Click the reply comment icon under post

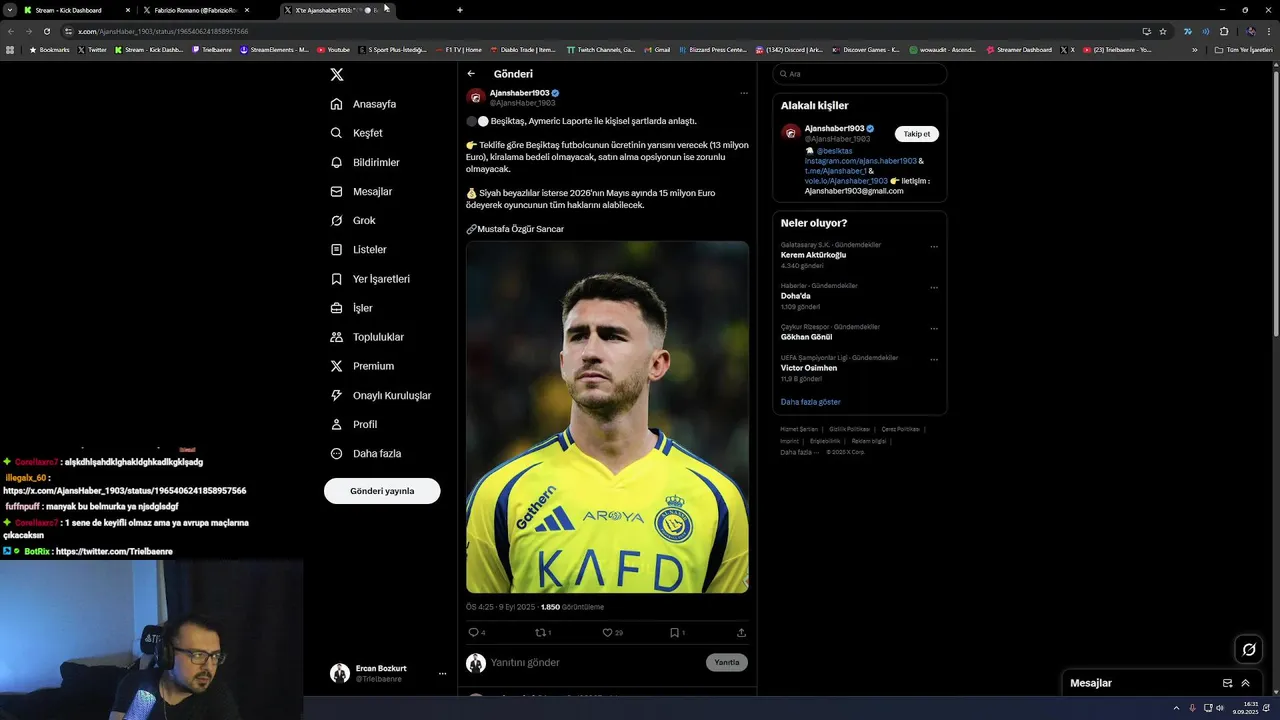(474, 632)
